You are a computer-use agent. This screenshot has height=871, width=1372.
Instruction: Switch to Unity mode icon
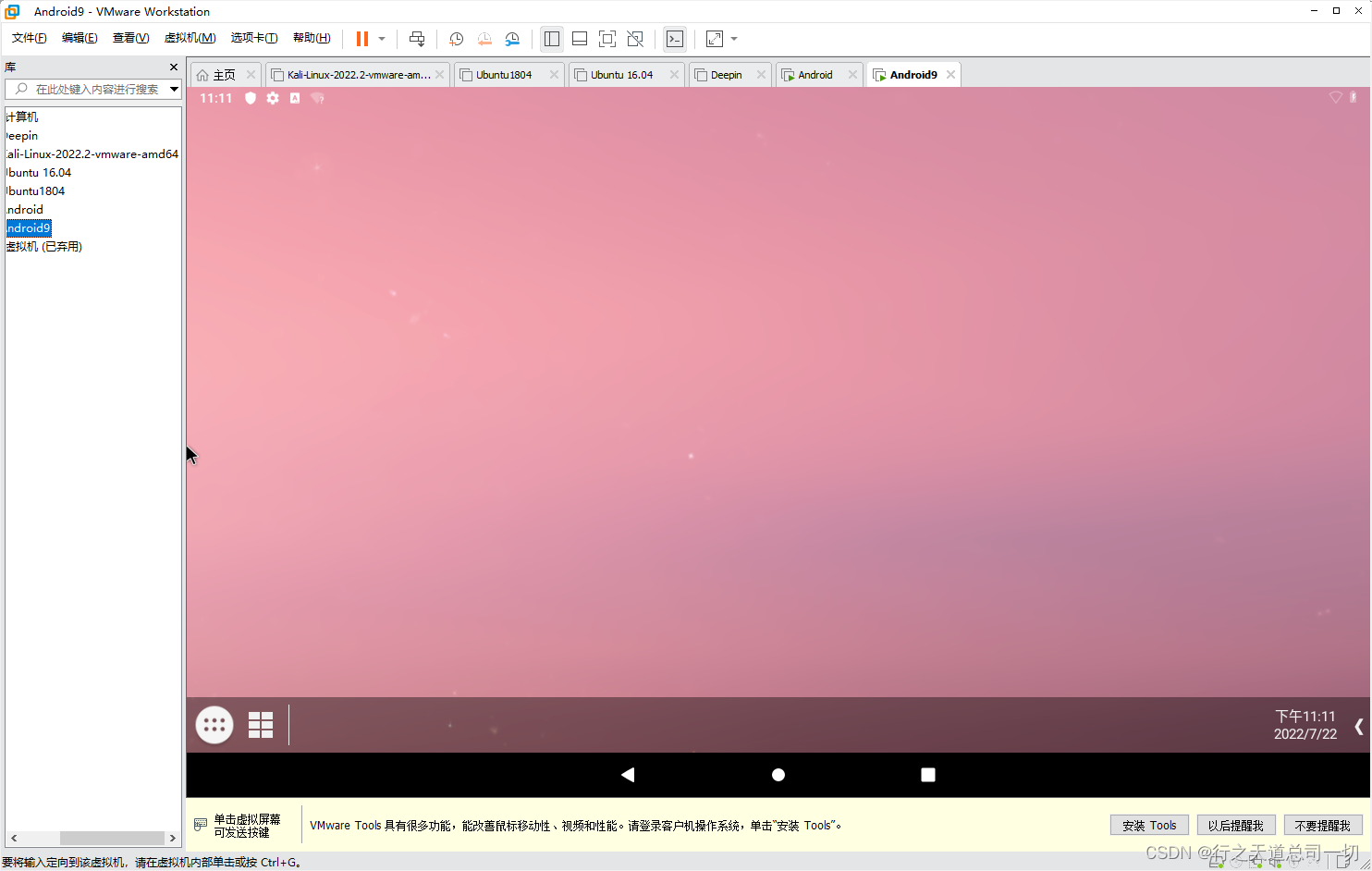click(x=635, y=39)
